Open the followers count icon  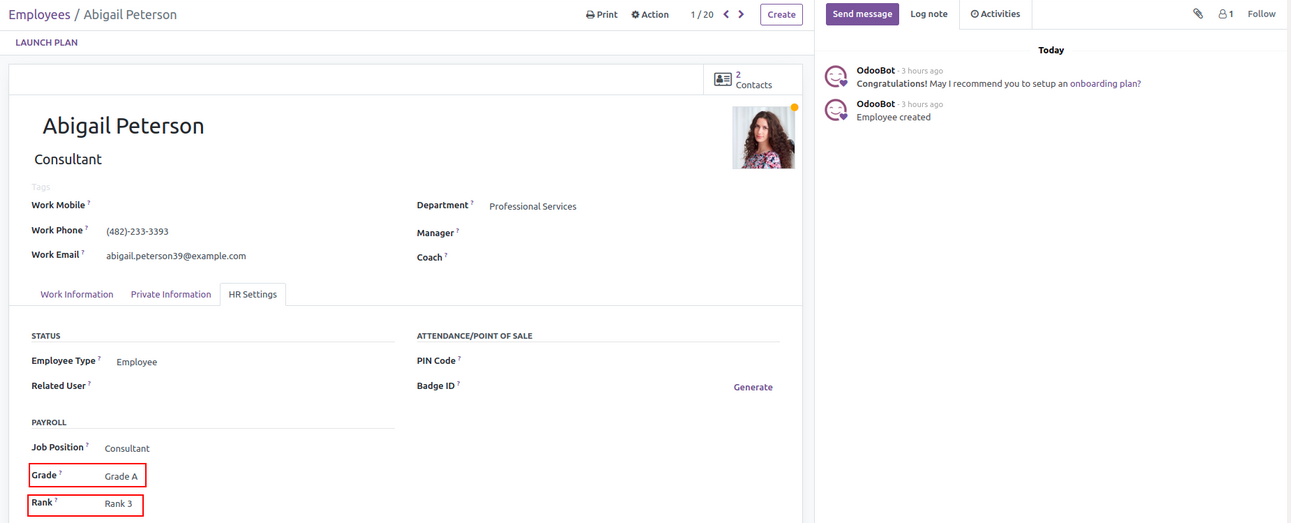[x=1225, y=14]
